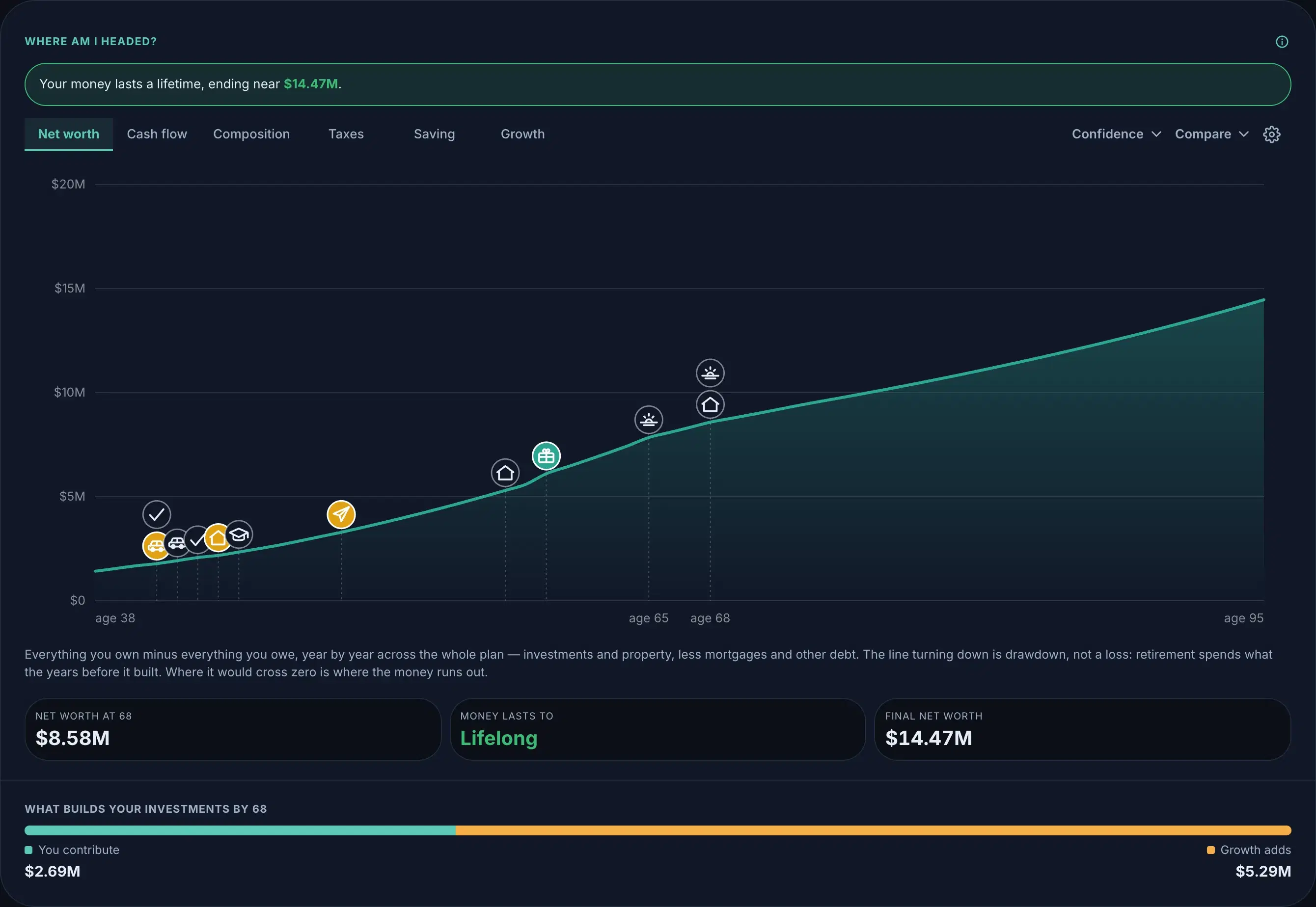Select the house marker left of the gift icon
This screenshot has height=907, width=1316.
click(505, 473)
